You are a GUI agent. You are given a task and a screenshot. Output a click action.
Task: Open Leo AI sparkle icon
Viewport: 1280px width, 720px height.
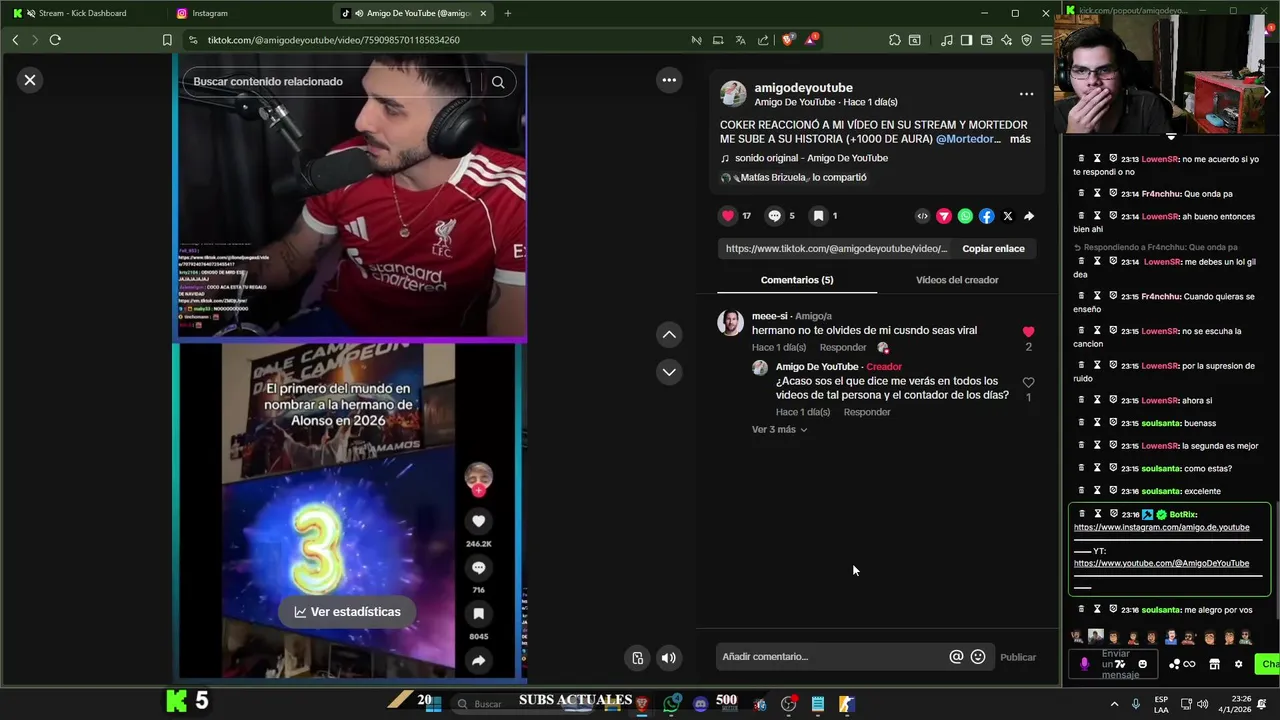coord(1006,40)
